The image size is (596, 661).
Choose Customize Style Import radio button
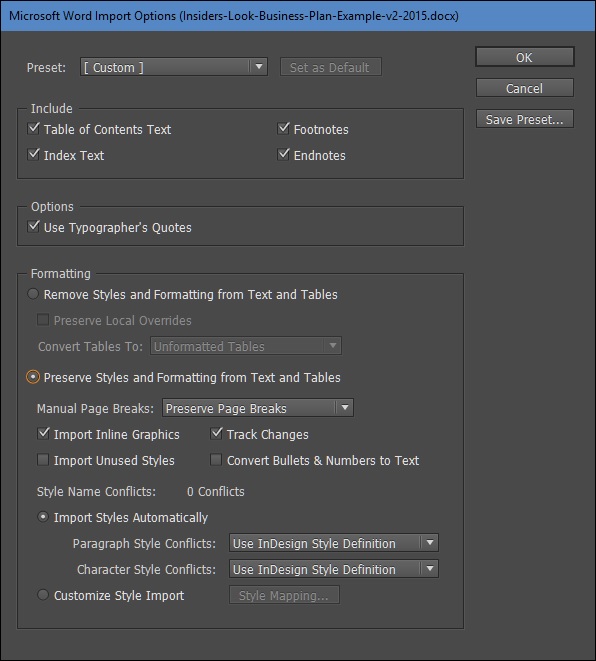pos(43,595)
